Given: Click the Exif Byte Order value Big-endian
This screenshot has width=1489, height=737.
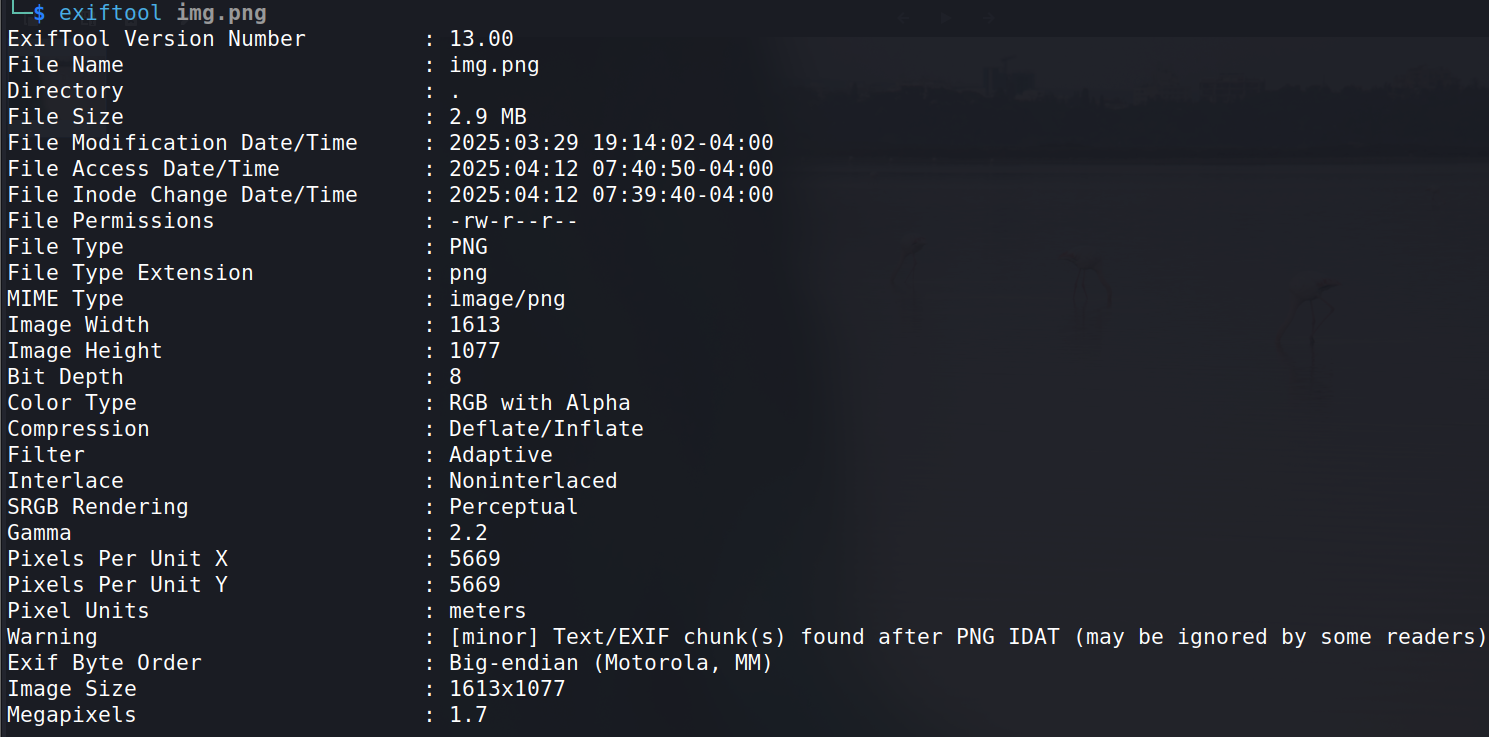Looking at the screenshot, I should coord(610,663).
